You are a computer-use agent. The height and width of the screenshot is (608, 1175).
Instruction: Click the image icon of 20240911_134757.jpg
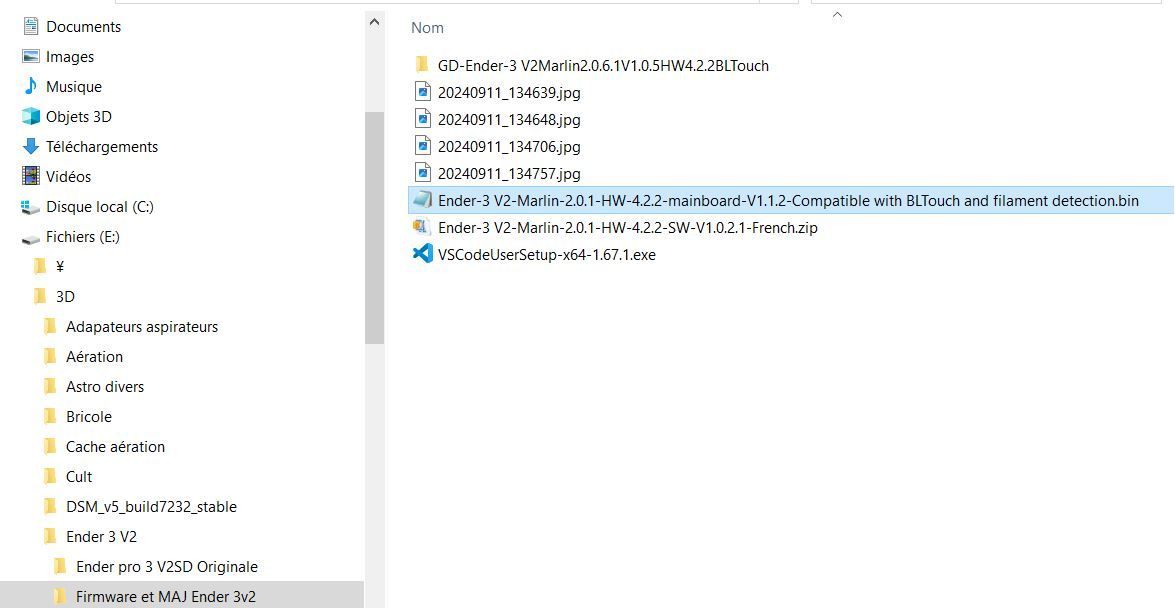click(423, 172)
